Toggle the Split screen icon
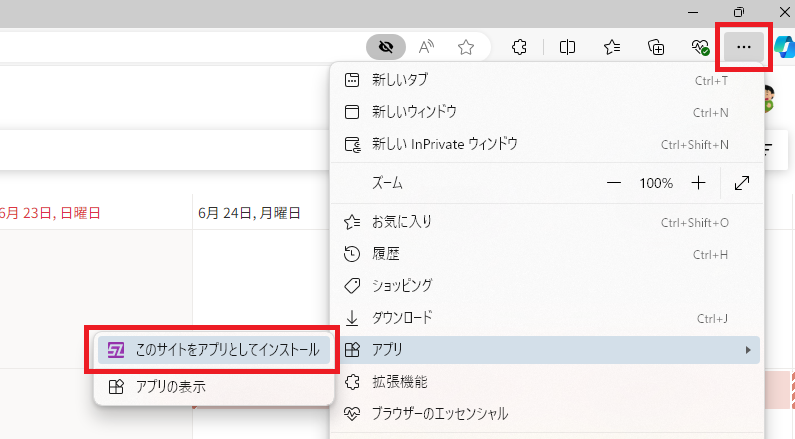This screenshot has height=439, width=795. 567,47
